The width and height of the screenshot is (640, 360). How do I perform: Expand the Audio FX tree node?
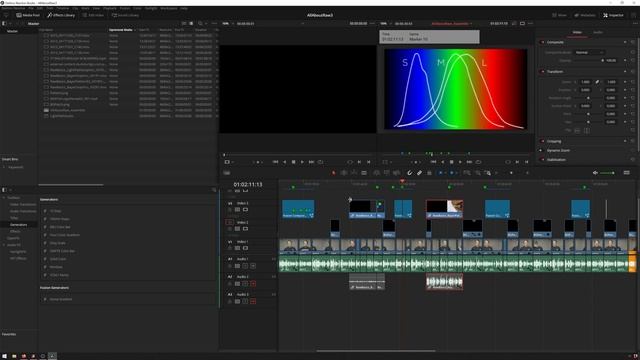[x=4, y=245]
